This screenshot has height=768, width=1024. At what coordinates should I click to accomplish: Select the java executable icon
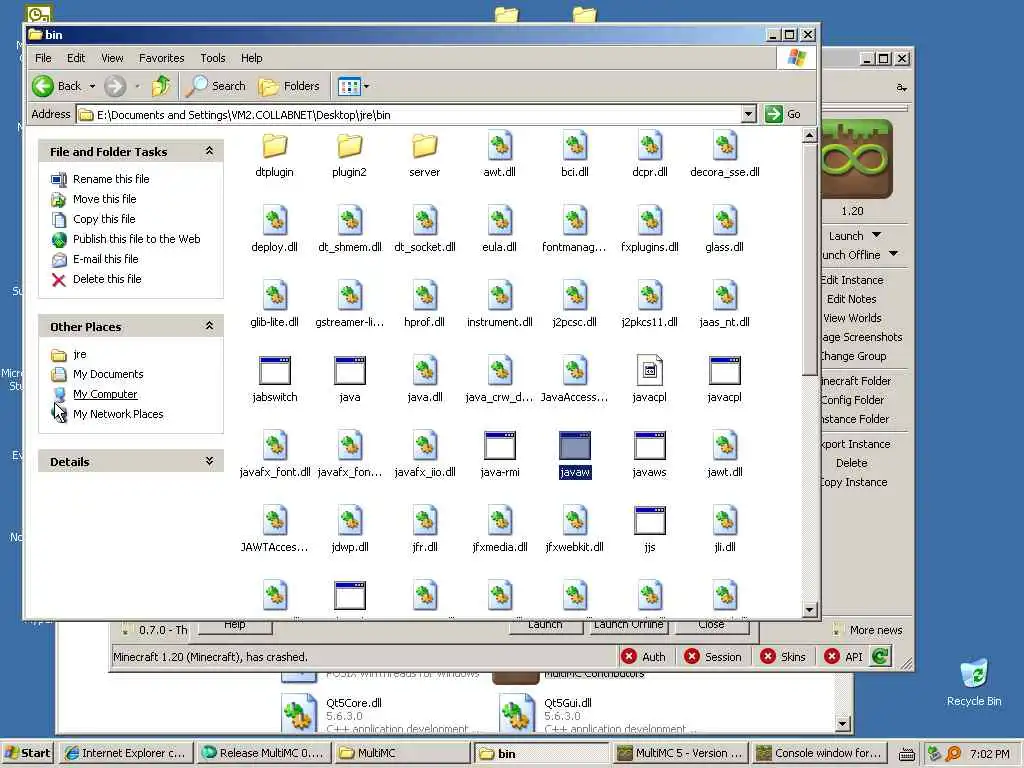tap(349, 370)
